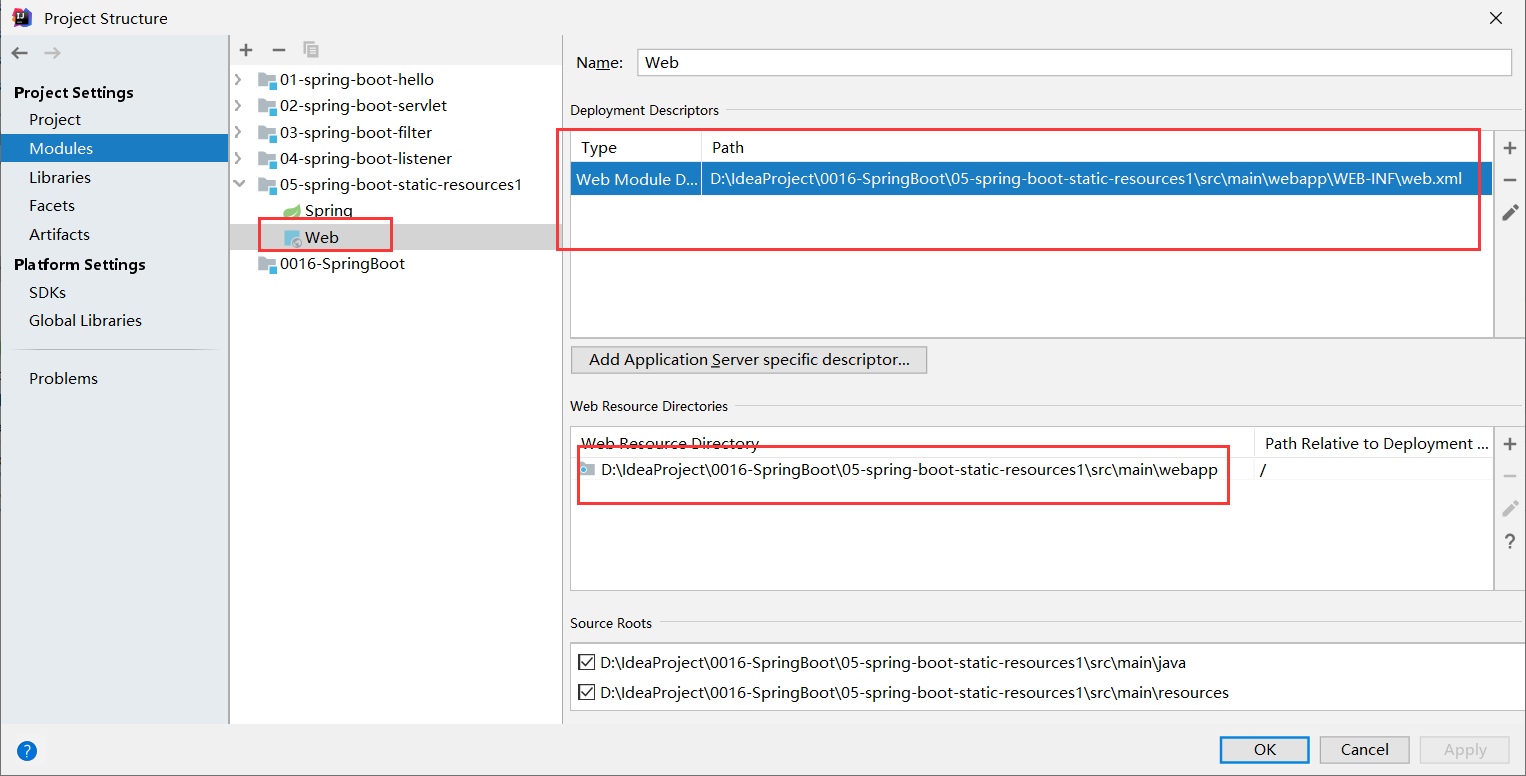1526x776 pixels.
Task: Click the "/" relative path cell
Action: 1373,469
